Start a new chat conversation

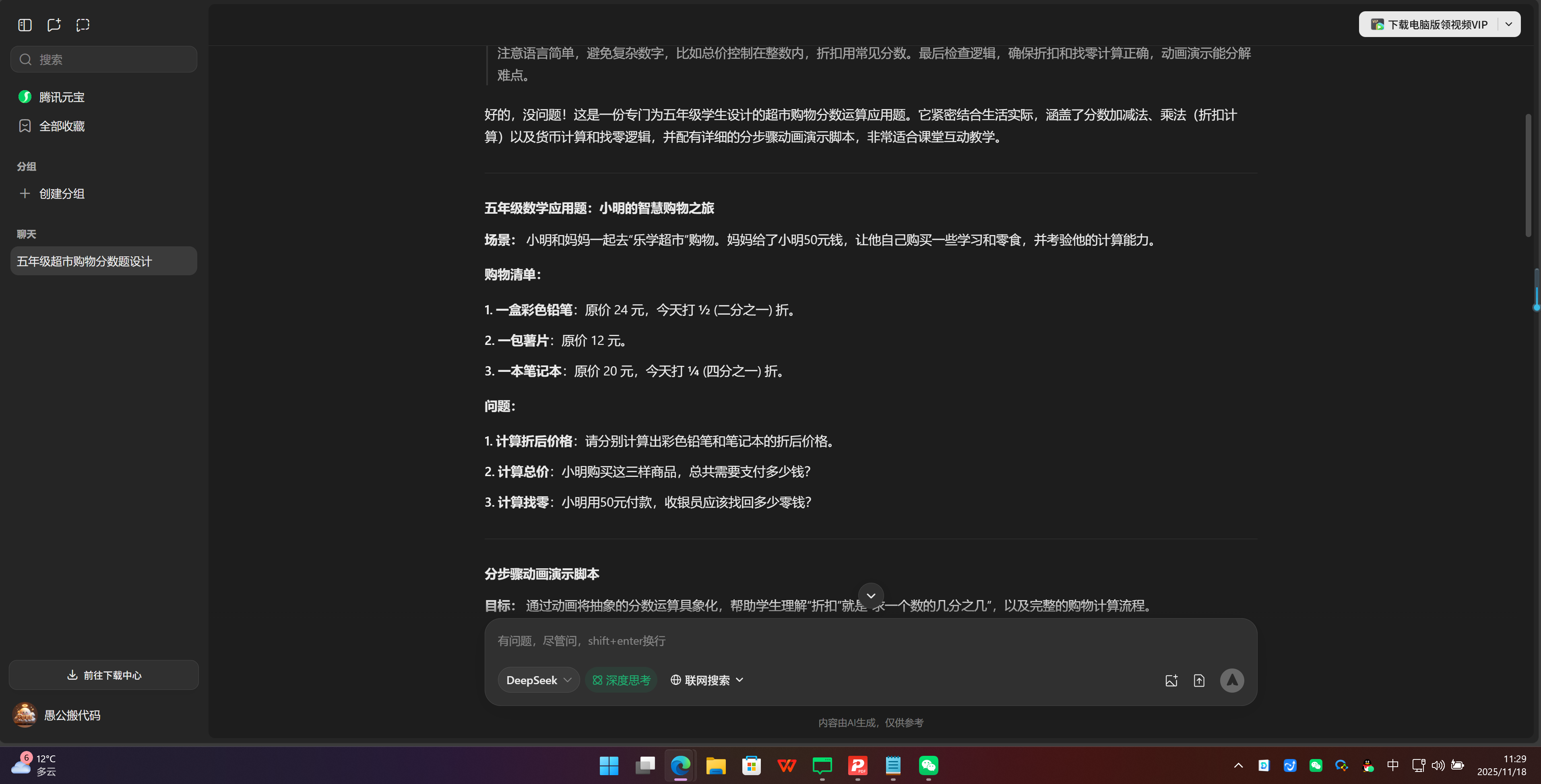[x=54, y=25]
